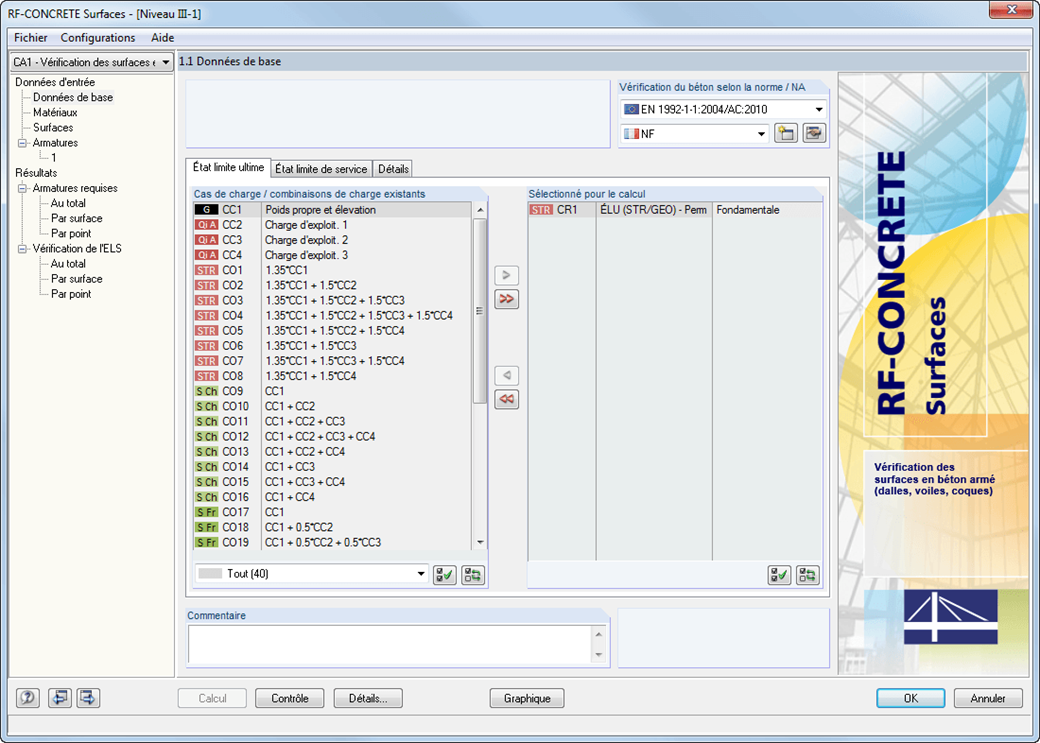Click the Qi A badge of CC2
Viewport: 1040px width, 743px height.
point(206,225)
